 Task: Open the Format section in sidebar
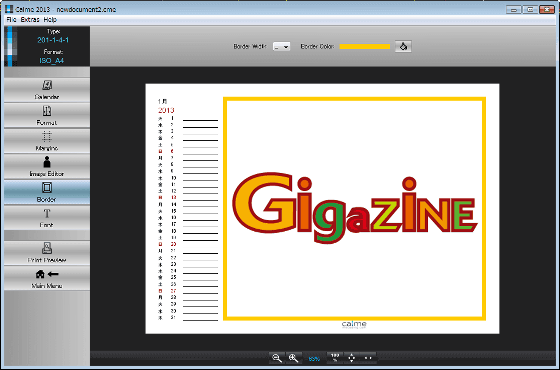pyautogui.click(x=47, y=116)
